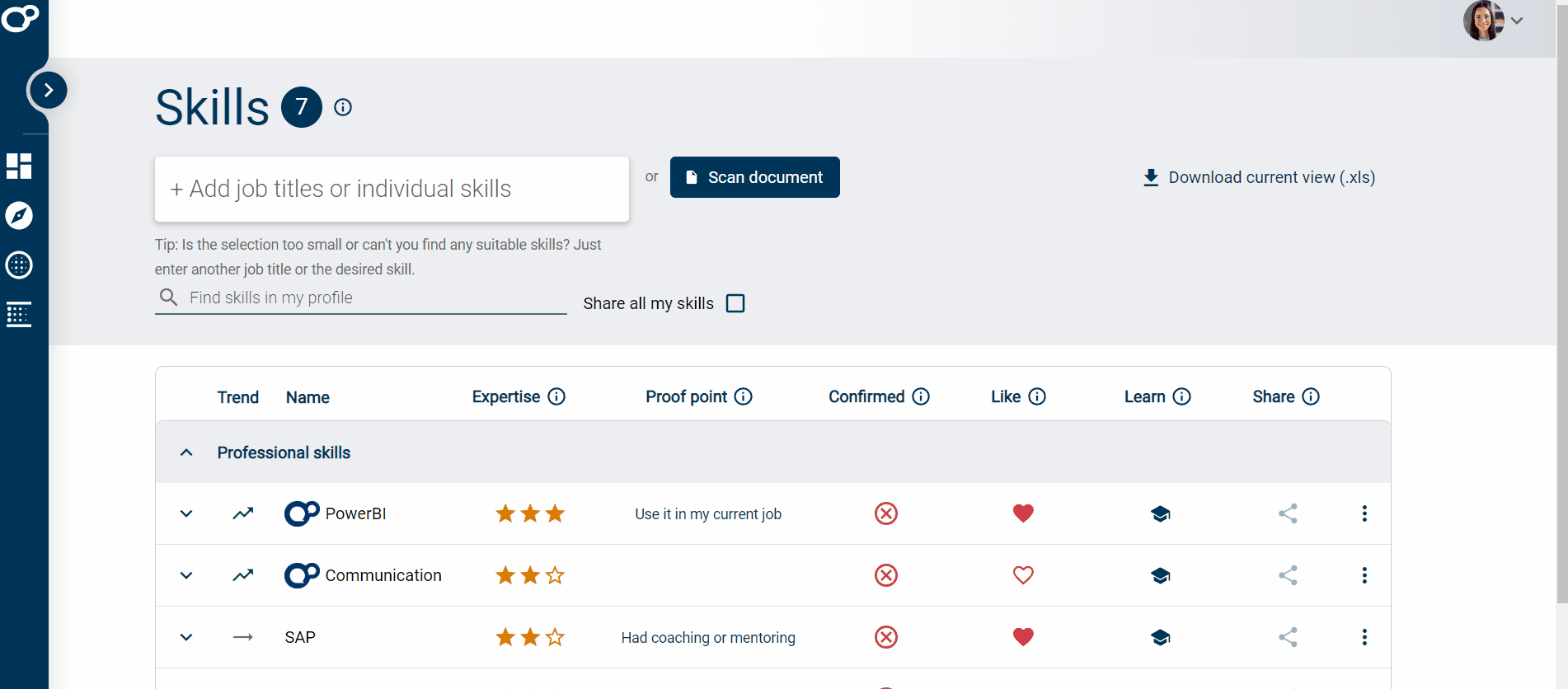
Task: Collapse the Professional skills section
Action: pyautogui.click(x=186, y=452)
